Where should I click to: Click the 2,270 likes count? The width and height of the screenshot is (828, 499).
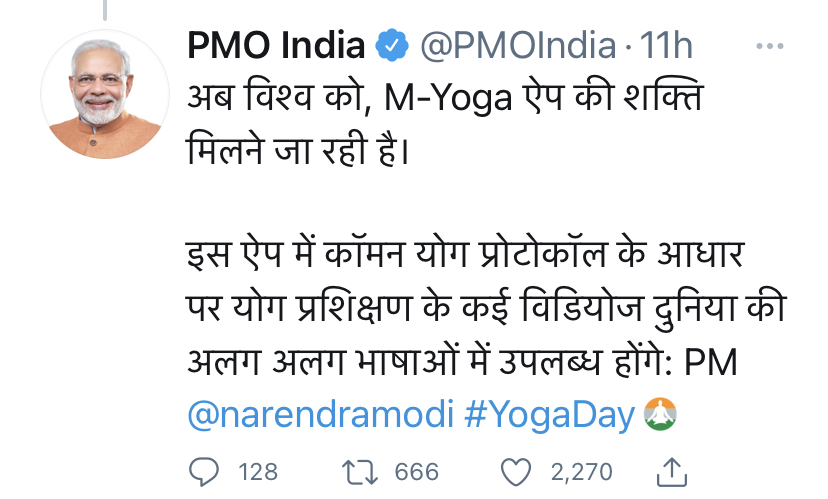tap(581, 471)
